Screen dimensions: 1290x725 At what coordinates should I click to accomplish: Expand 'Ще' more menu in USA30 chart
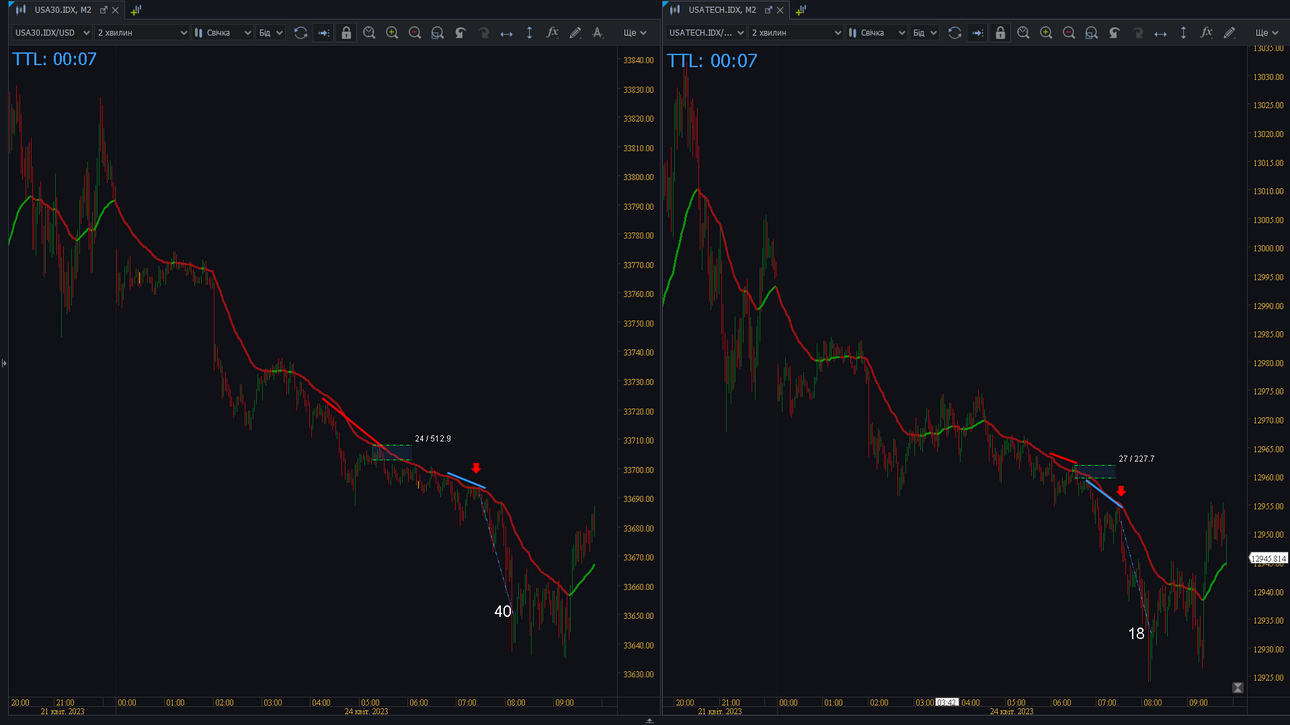tap(634, 33)
